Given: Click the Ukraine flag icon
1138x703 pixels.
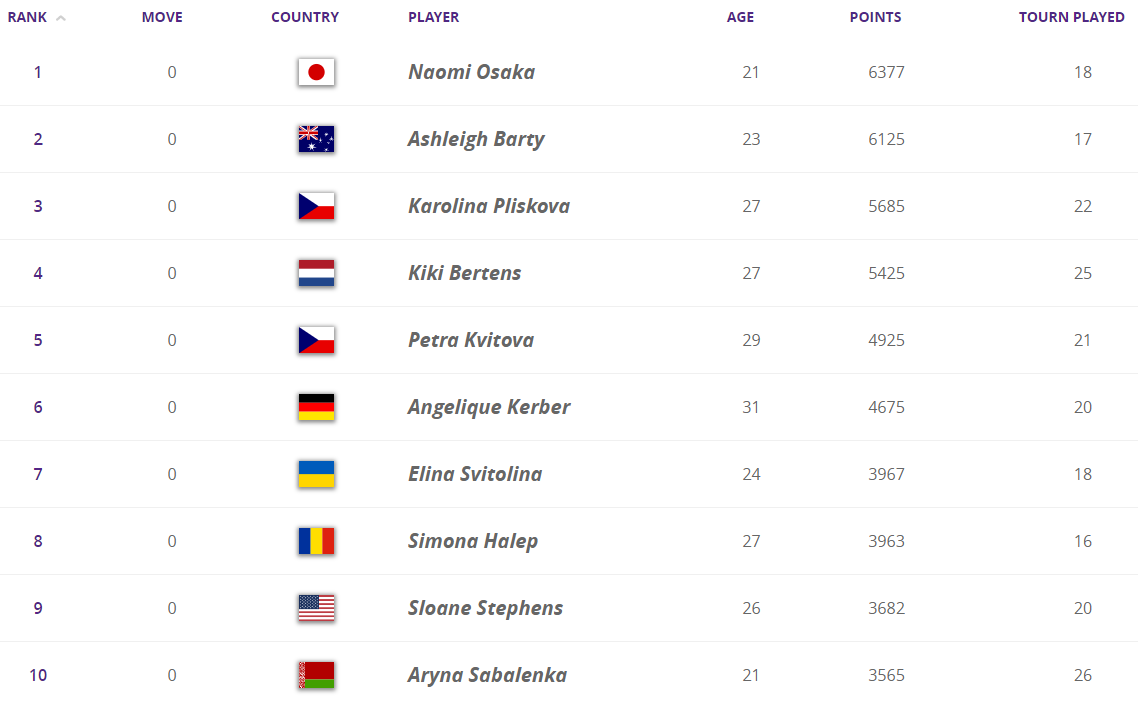Looking at the screenshot, I should tap(316, 474).
